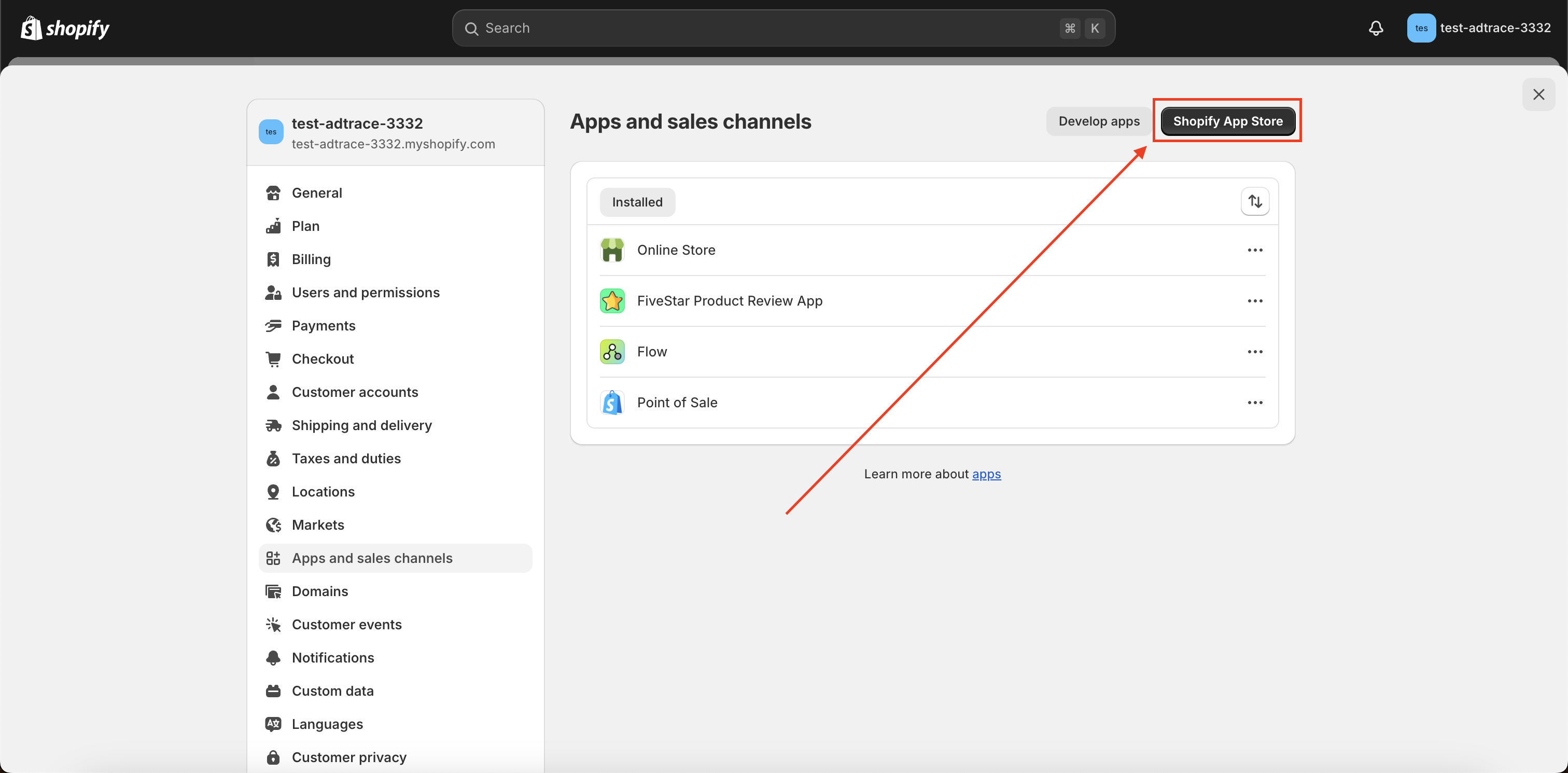Click the Domains icon in the settings sidebar
This screenshot has height=773, width=1568.
coord(273,591)
